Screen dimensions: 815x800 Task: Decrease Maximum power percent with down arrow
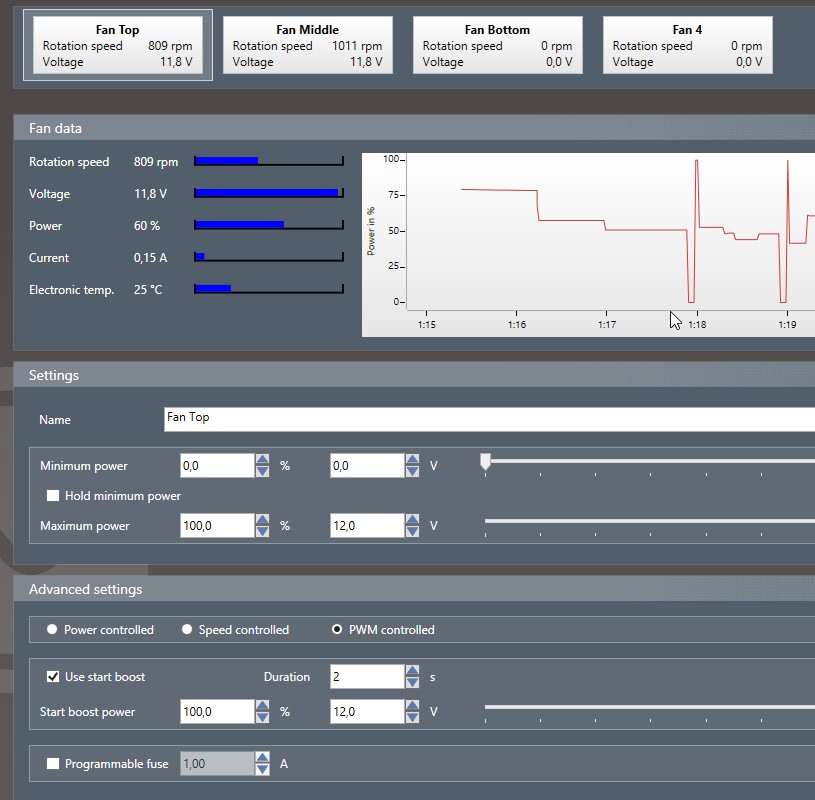[262, 531]
